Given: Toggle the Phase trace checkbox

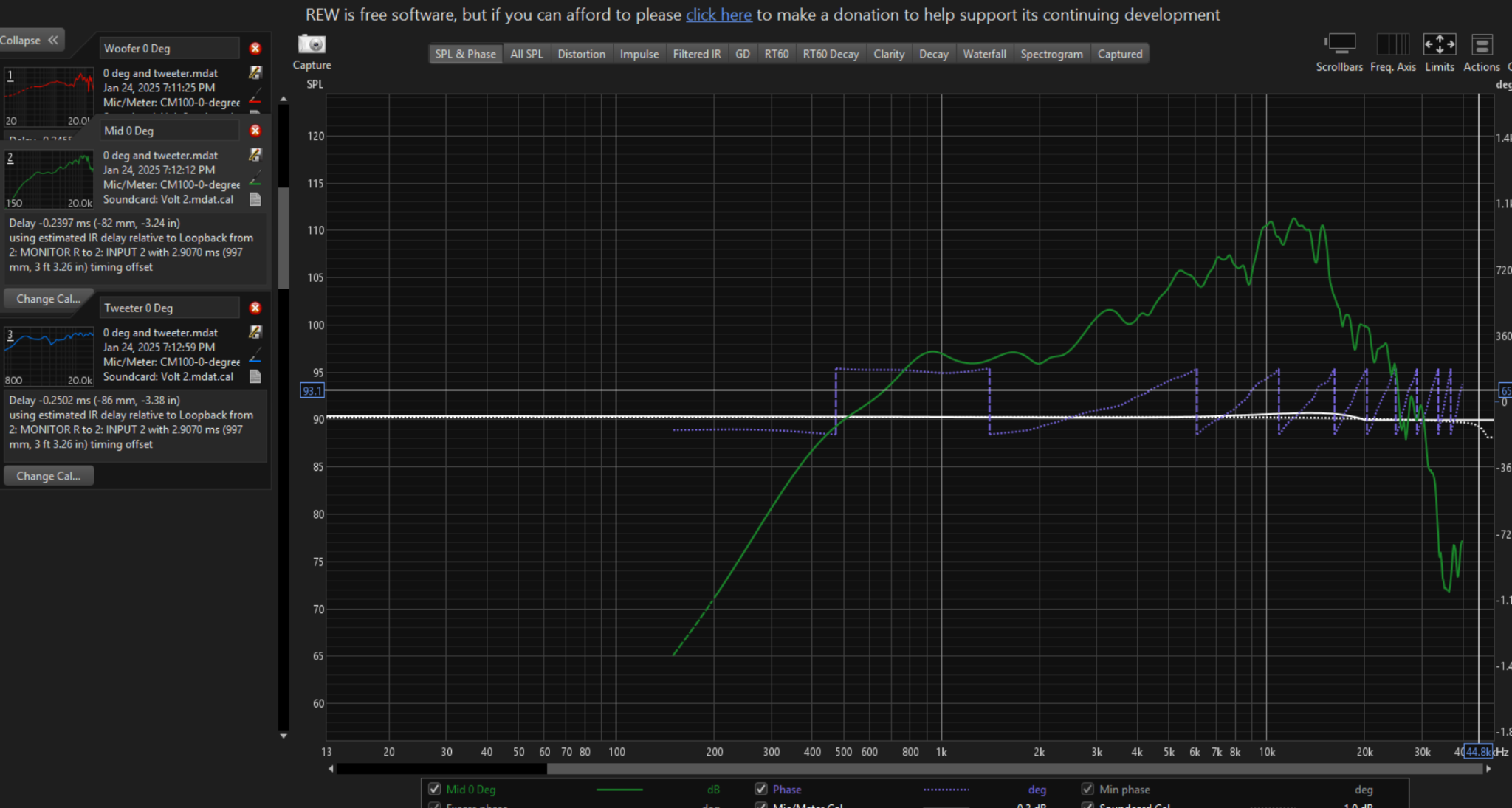Looking at the screenshot, I should pos(761,789).
